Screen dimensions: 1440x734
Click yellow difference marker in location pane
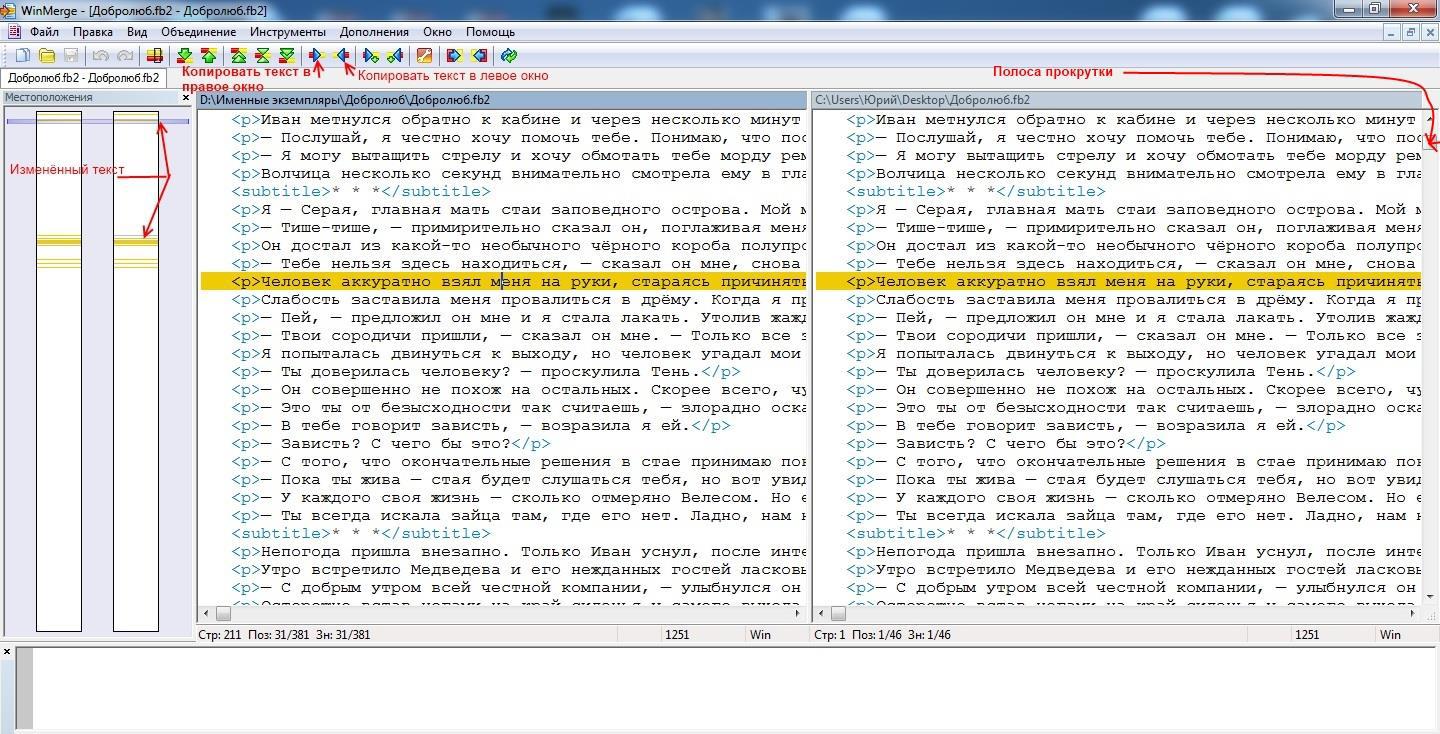[59, 241]
